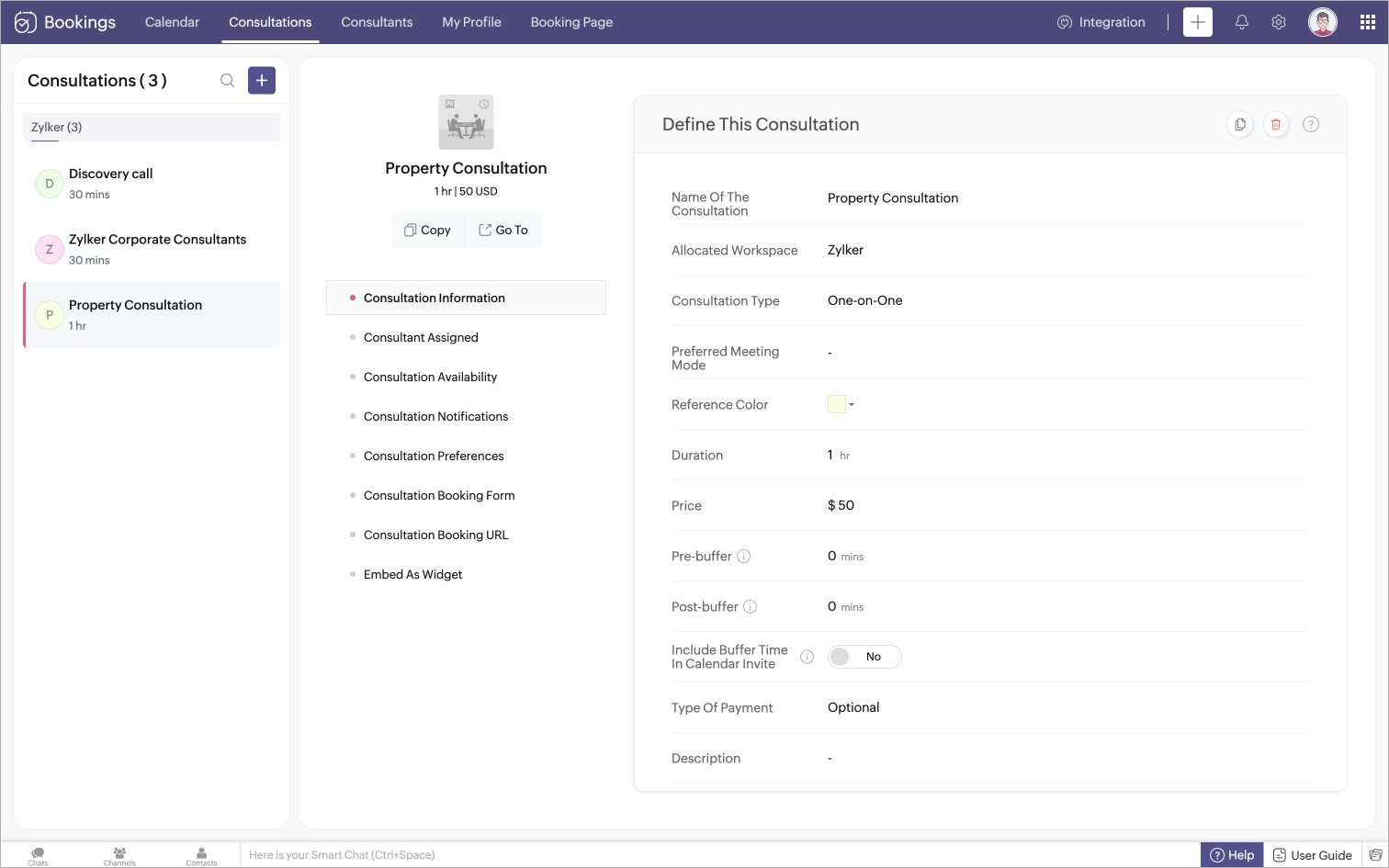
Task: Click the quick-add plus button in header
Action: point(1198,22)
